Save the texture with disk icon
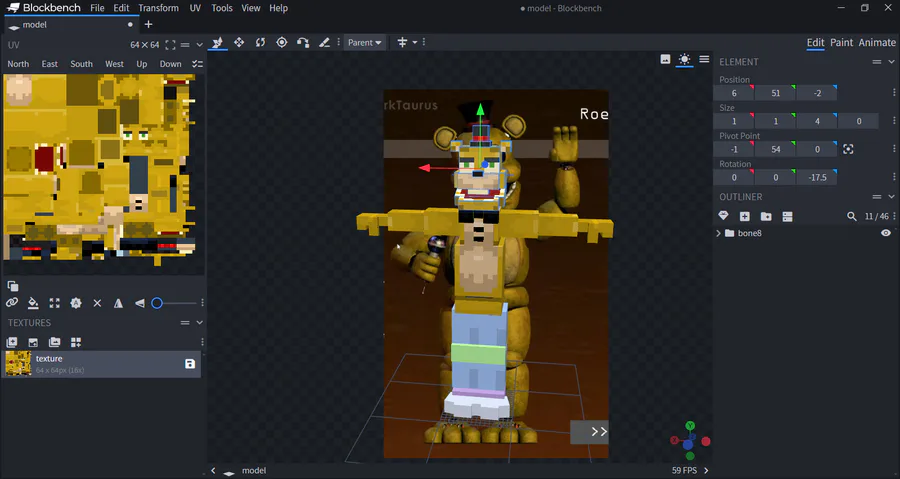The width and height of the screenshot is (900, 479). [190, 364]
